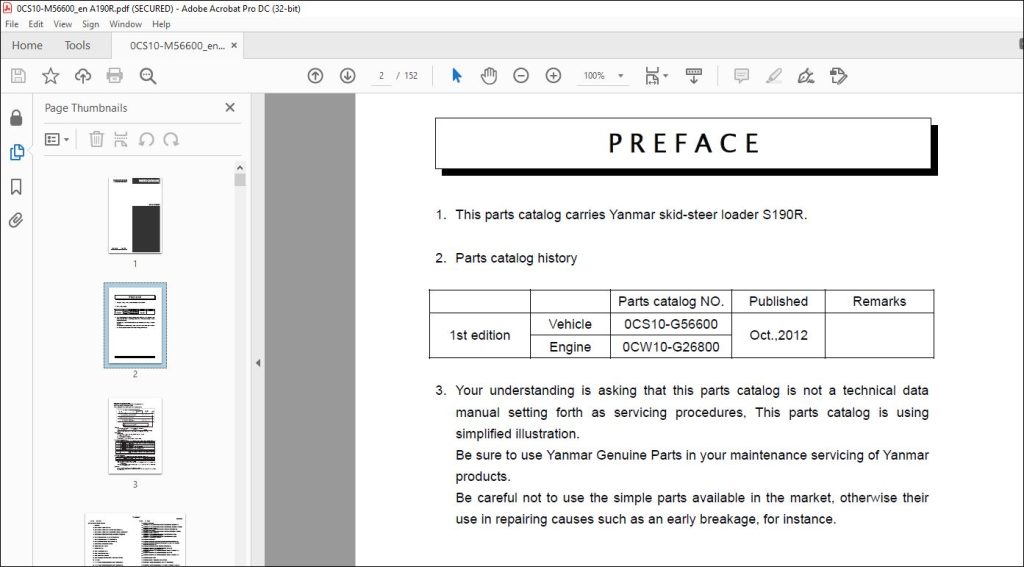Close the Page Thumbnails panel

pyautogui.click(x=230, y=107)
